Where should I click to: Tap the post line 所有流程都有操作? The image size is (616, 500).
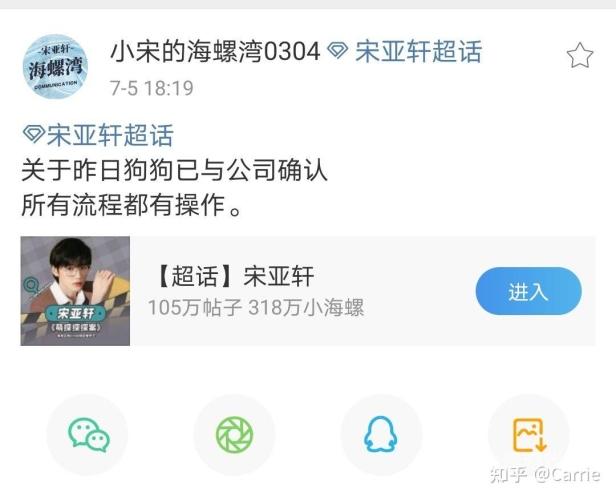point(131,205)
